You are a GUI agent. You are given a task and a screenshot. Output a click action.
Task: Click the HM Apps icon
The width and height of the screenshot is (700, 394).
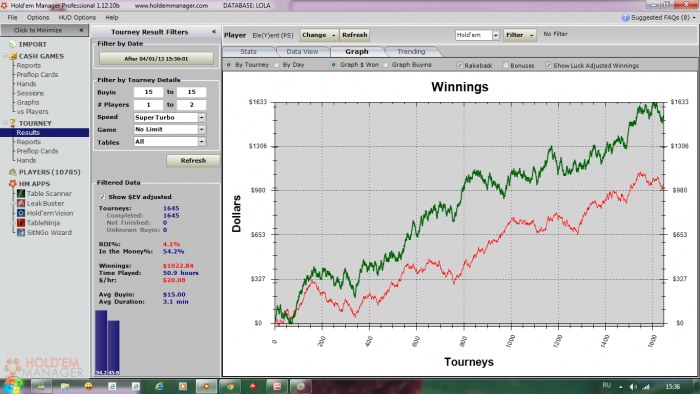point(12,184)
